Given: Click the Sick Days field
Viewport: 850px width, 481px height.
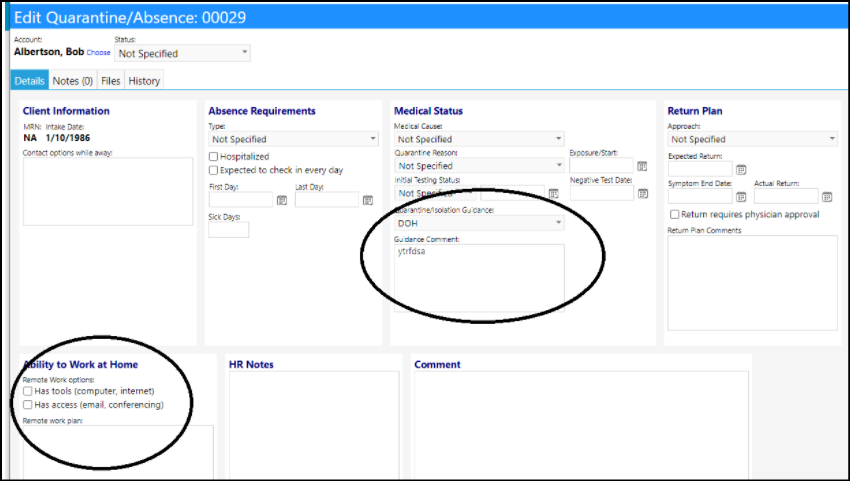Looking at the screenshot, I should click(x=229, y=229).
